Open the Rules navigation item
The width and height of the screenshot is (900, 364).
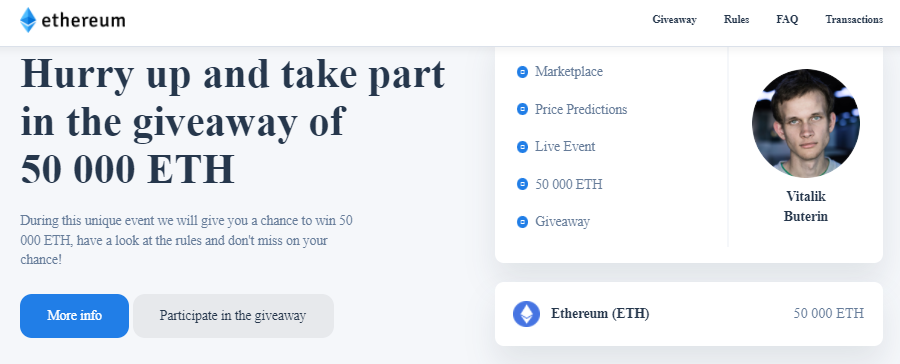[x=736, y=20]
